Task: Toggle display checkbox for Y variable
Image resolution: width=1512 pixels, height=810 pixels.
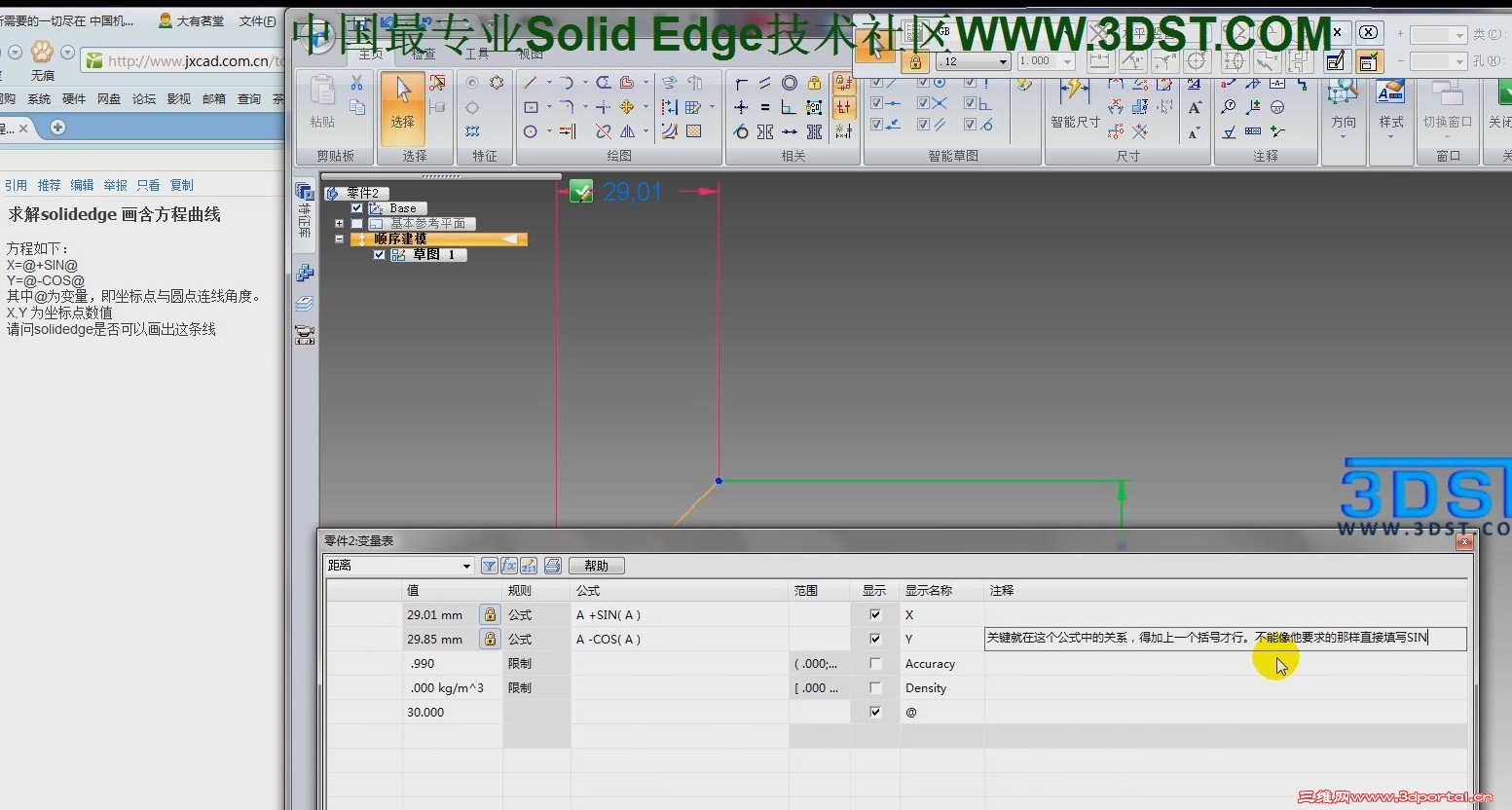Action: click(874, 639)
